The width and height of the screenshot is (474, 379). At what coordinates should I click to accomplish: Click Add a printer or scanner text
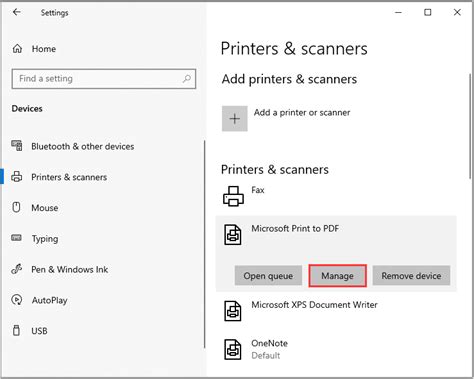(x=302, y=112)
